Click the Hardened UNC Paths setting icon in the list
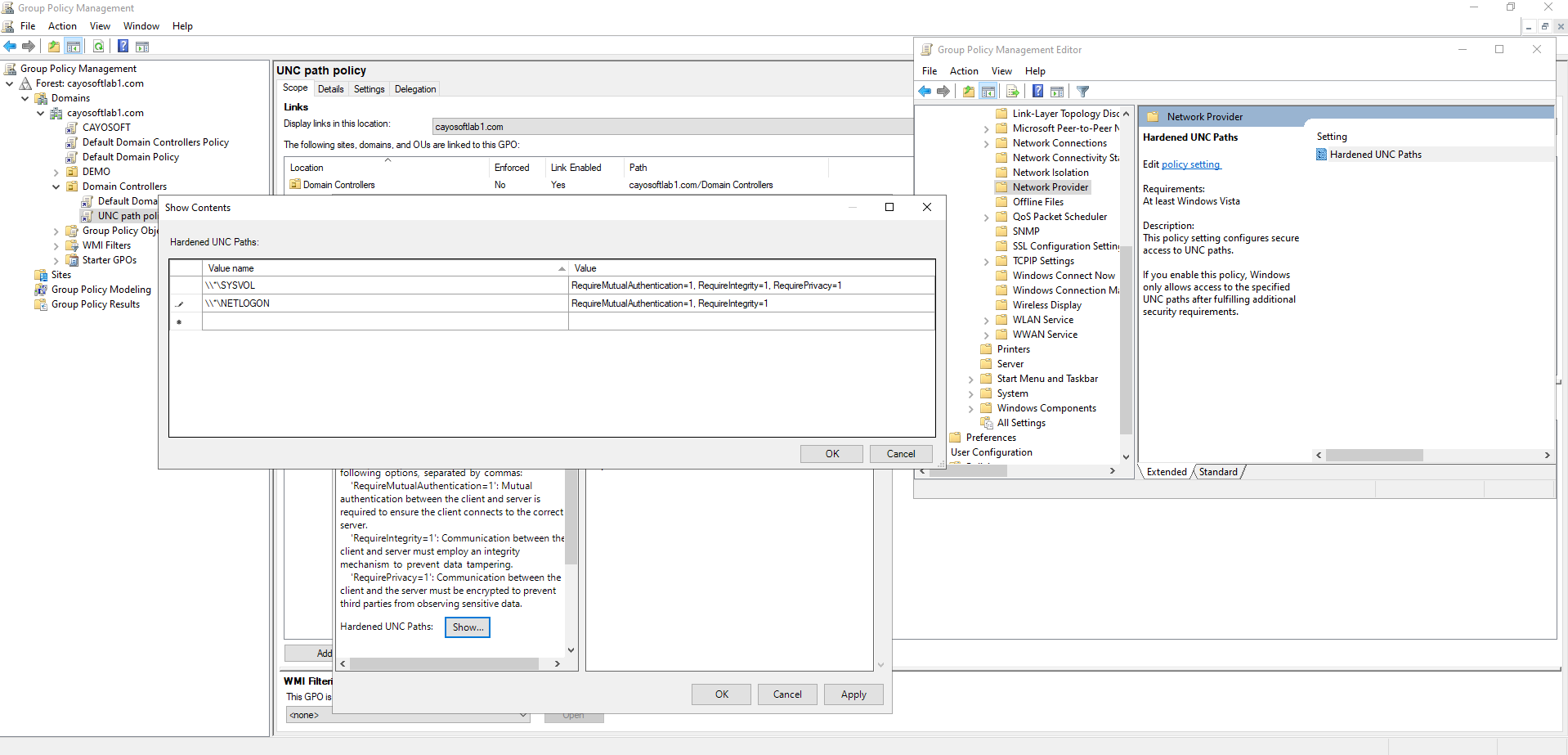This screenshot has width=1568, height=755. [1321, 155]
